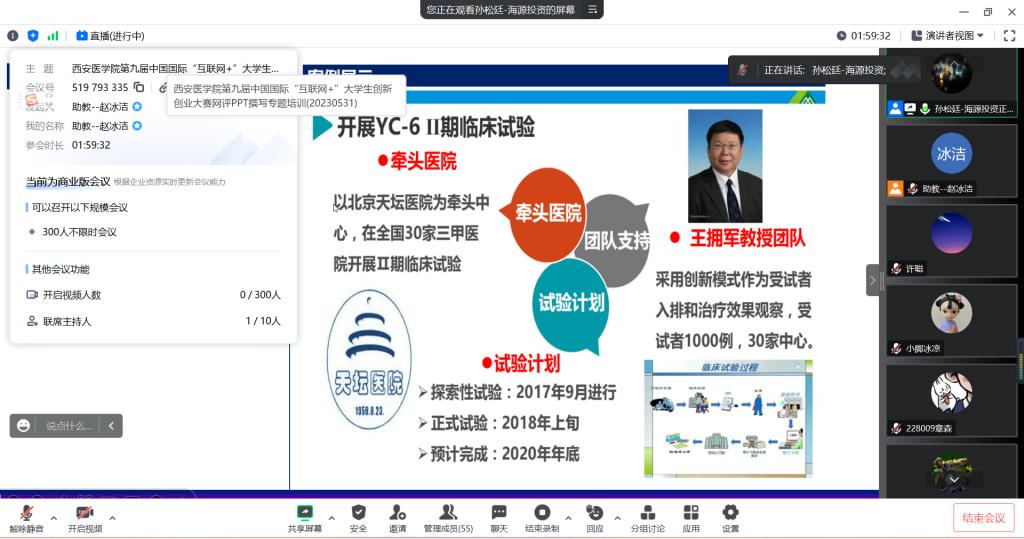This screenshot has height=539, width=1024.
Task: Open the screen-share menu icon in the top banner
Action: pos(593,10)
